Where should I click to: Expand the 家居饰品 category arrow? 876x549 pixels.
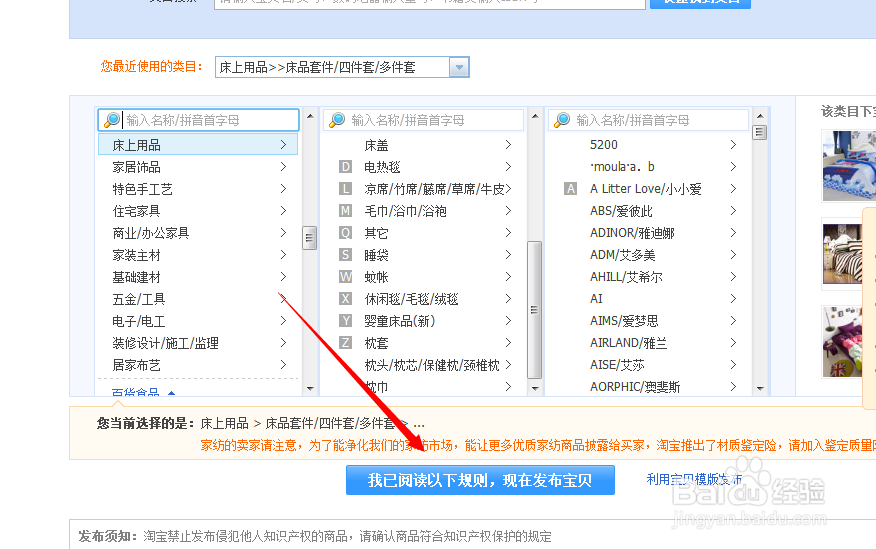pyautogui.click(x=283, y=166)
